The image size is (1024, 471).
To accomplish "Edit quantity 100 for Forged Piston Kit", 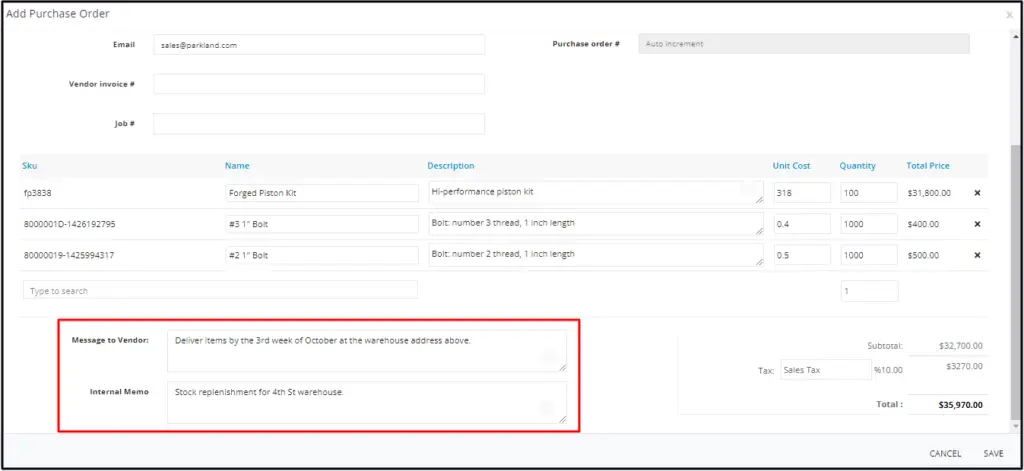I will (x=869, y=193).
